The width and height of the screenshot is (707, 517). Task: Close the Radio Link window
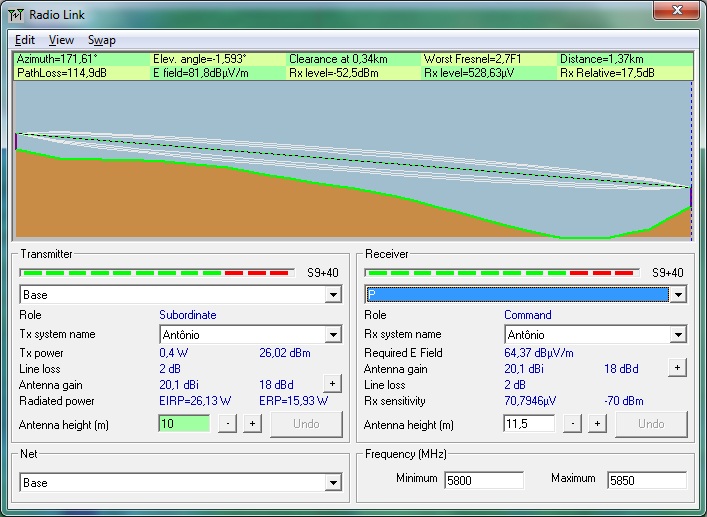tap(676, 11)
